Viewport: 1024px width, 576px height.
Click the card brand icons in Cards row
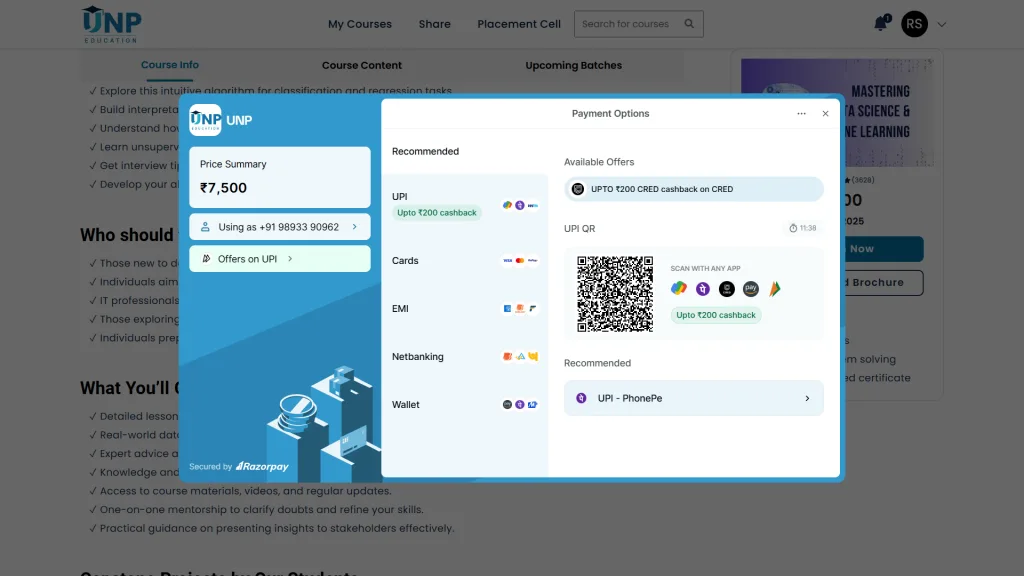click(x=520, y=261)
